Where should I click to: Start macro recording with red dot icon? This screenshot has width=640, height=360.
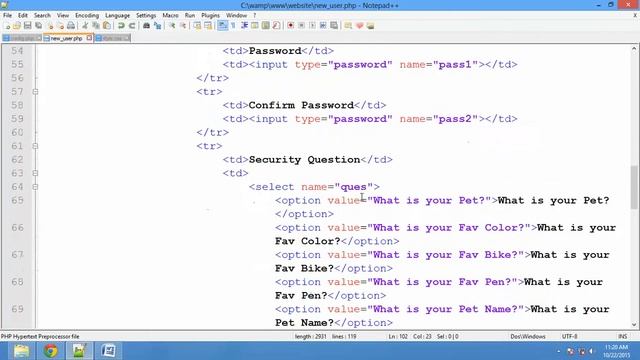(x=291, y=26)
